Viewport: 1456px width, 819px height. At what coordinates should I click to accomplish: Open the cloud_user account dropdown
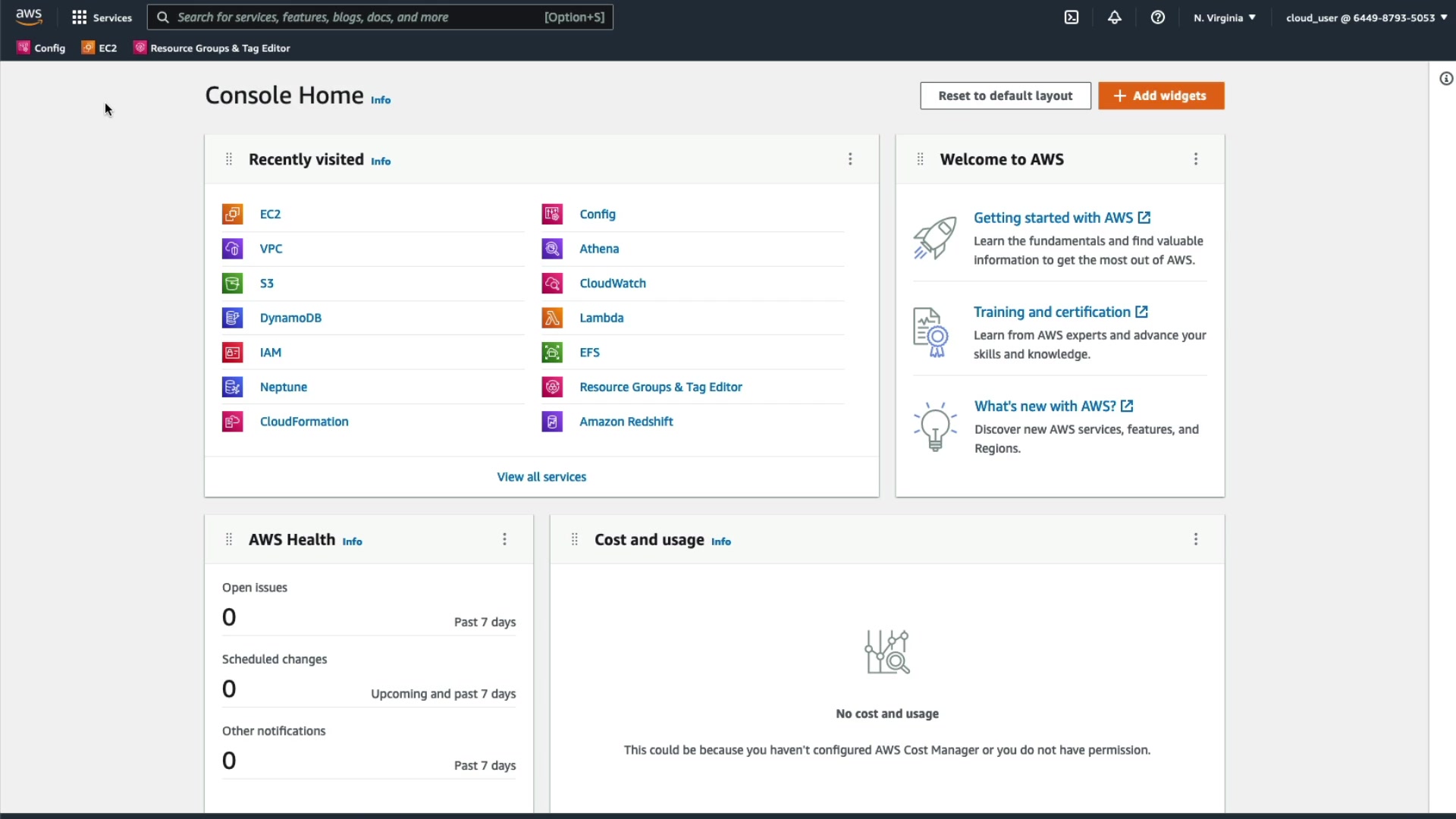tap(1366, 17)
